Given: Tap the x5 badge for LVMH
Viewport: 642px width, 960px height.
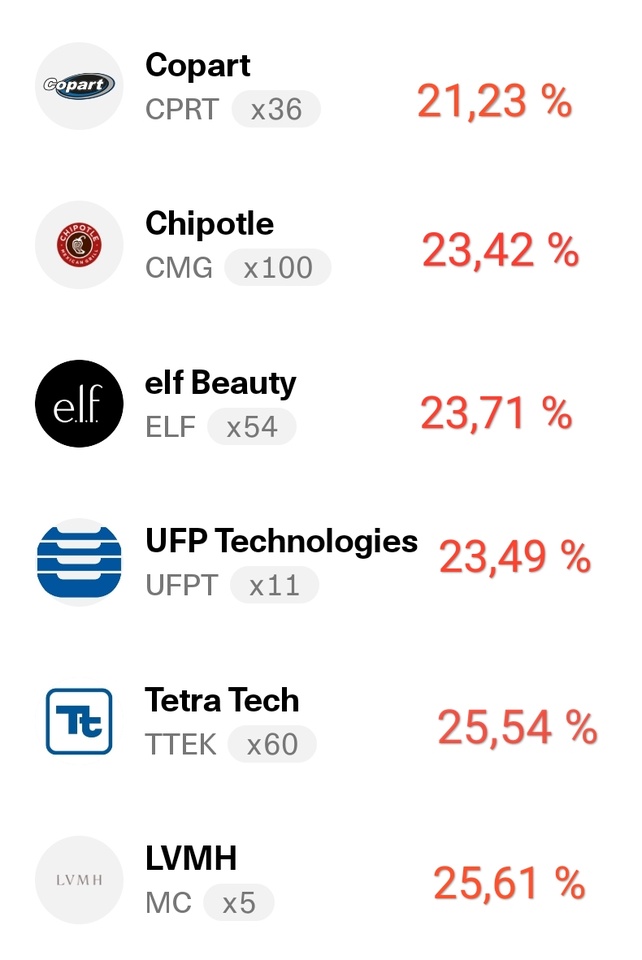Looking at the screenshot, I should pyautogui.click(x=238, y=903).
